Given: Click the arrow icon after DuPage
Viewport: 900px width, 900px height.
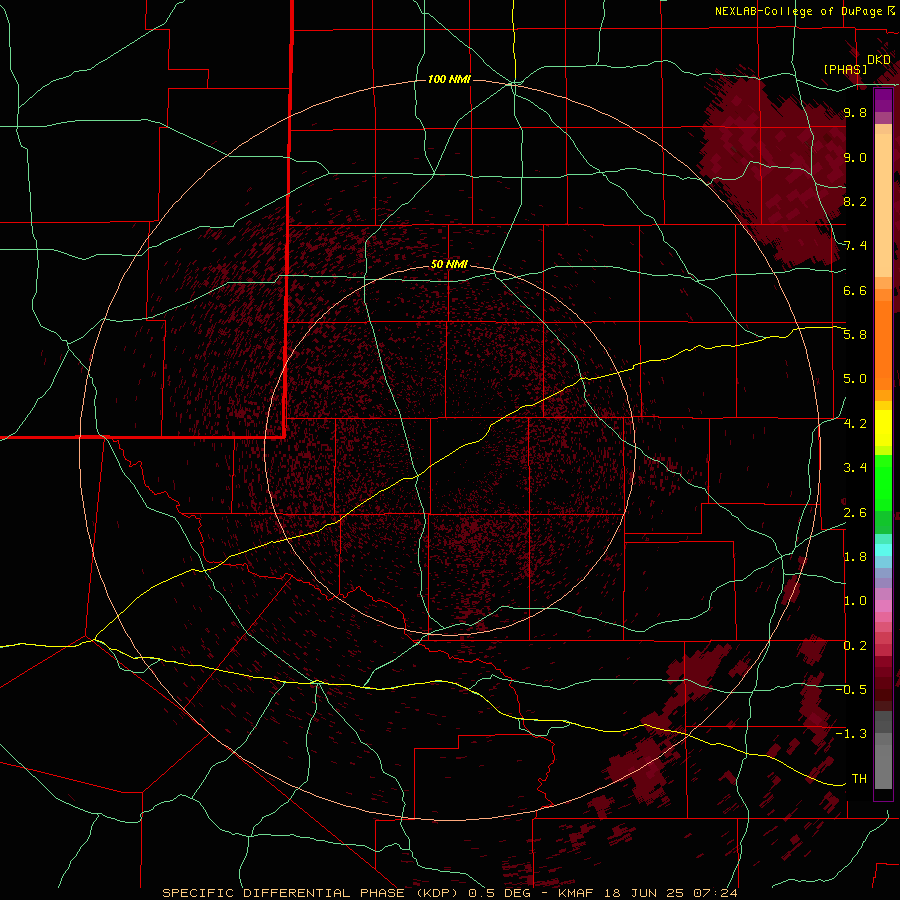Looking at the screenshot, I should pos(891,11).
